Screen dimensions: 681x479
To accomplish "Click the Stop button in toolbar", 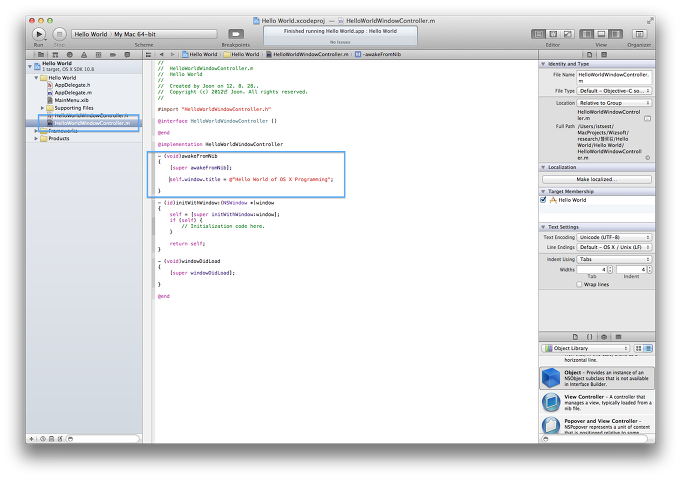I will point(59,34).
